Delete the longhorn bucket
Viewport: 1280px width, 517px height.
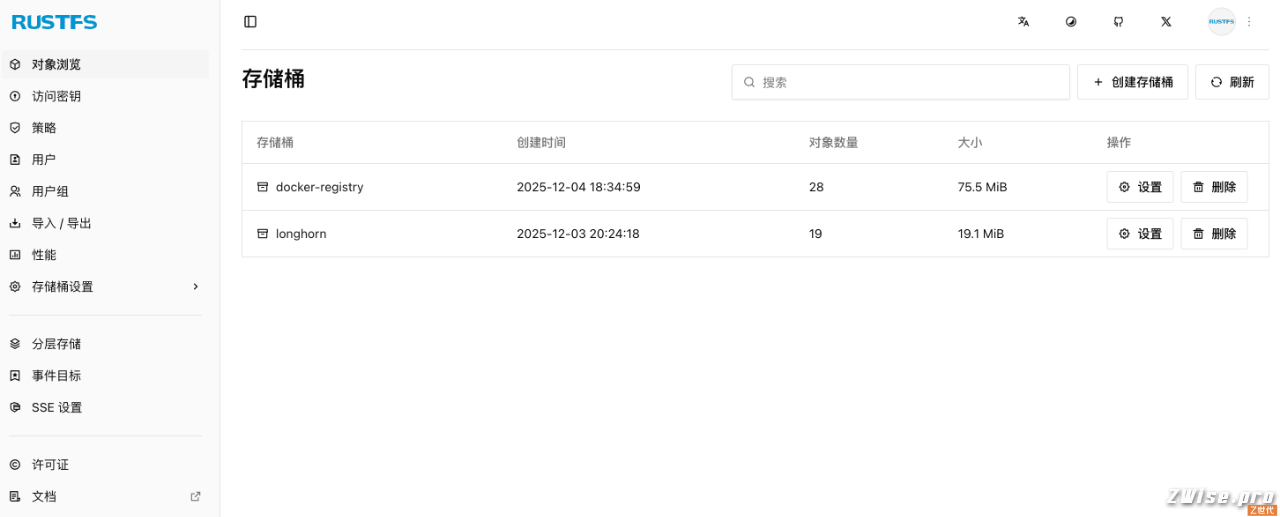1213,234
